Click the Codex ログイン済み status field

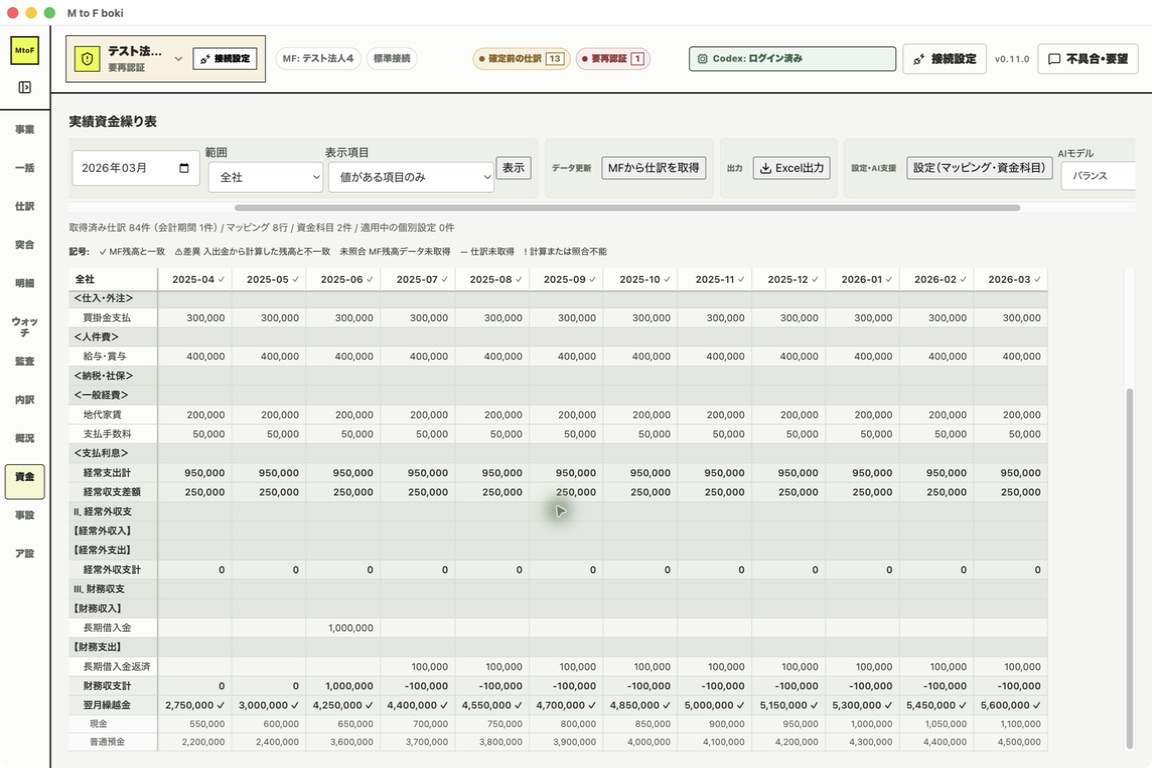tap(792, 59)
